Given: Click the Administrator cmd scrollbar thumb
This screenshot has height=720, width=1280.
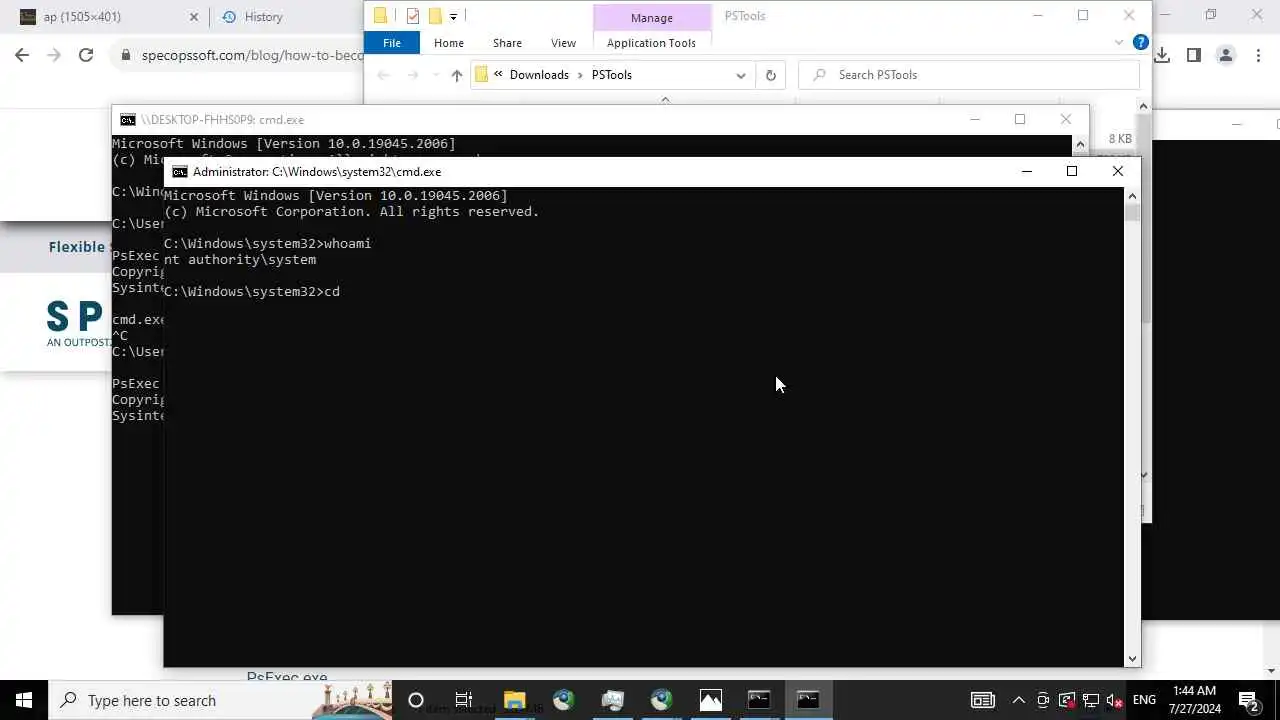Looking at the screenshot, I should (1132, 213).
